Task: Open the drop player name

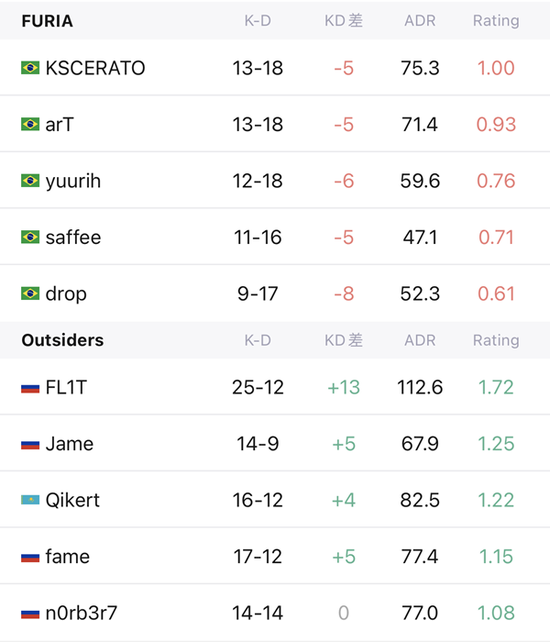Action: (66, 294)
